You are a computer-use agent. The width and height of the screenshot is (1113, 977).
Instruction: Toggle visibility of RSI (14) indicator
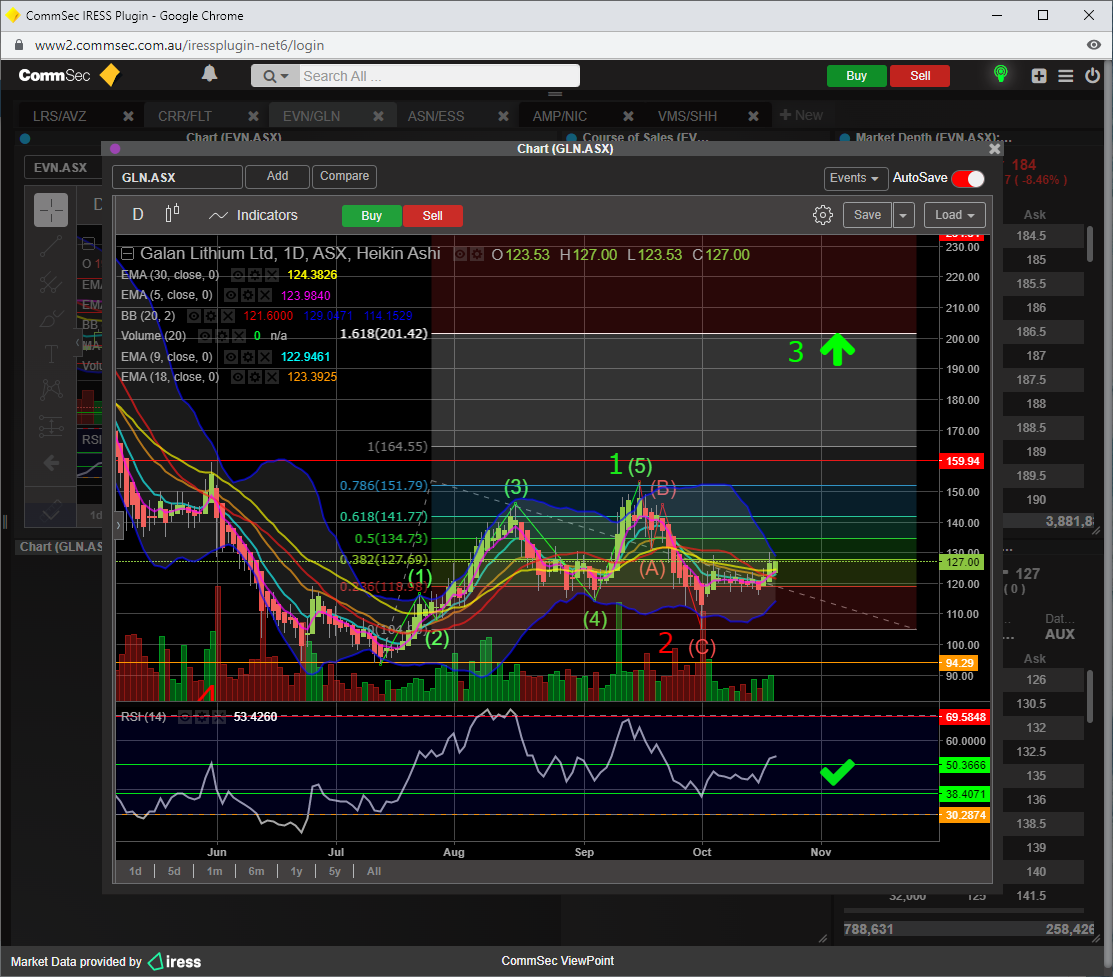coord(185,717)
